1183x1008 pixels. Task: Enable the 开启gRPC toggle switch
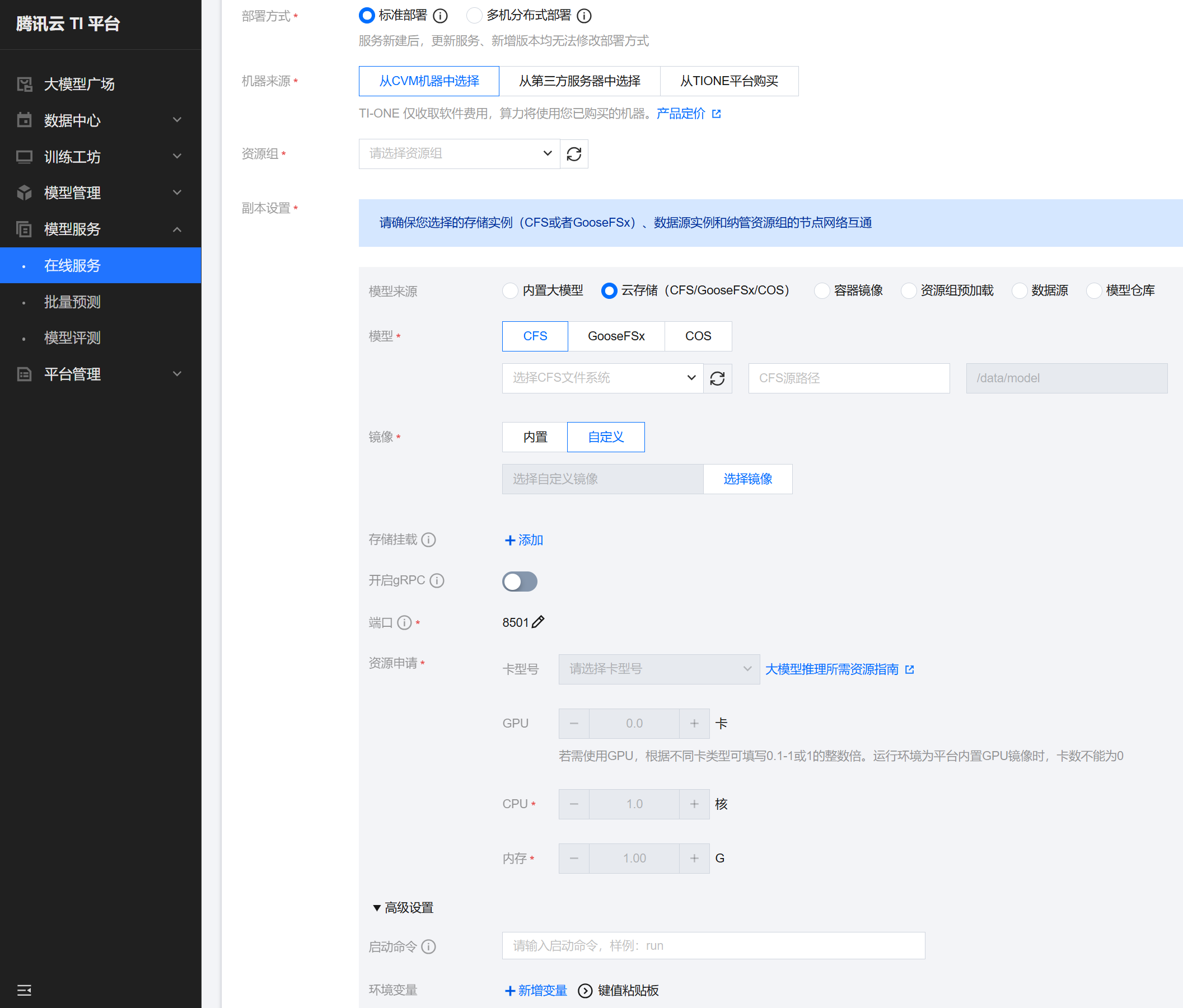coord(520,581)
